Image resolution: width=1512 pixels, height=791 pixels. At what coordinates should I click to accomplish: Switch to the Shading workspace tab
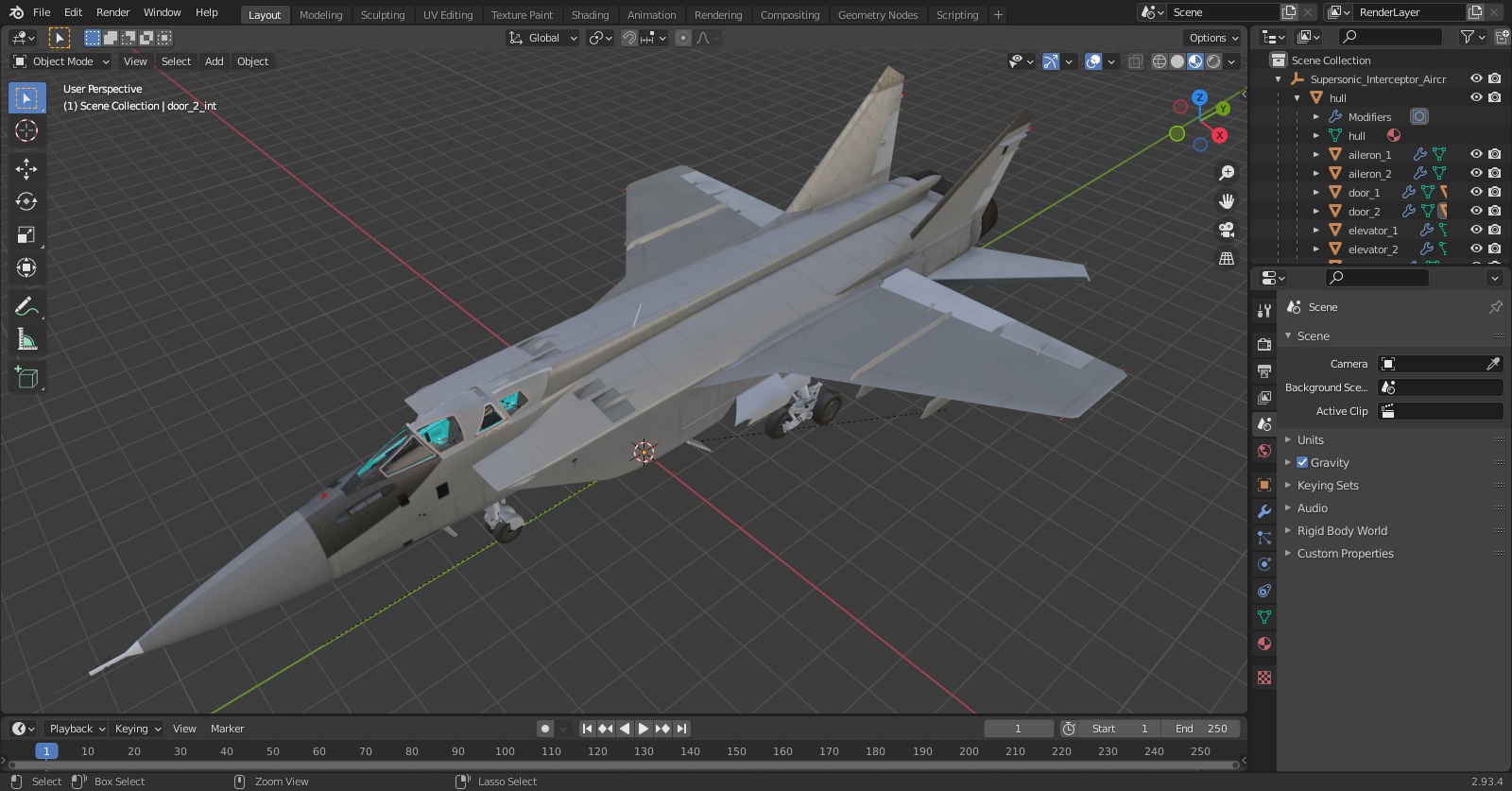coord(590,15)
